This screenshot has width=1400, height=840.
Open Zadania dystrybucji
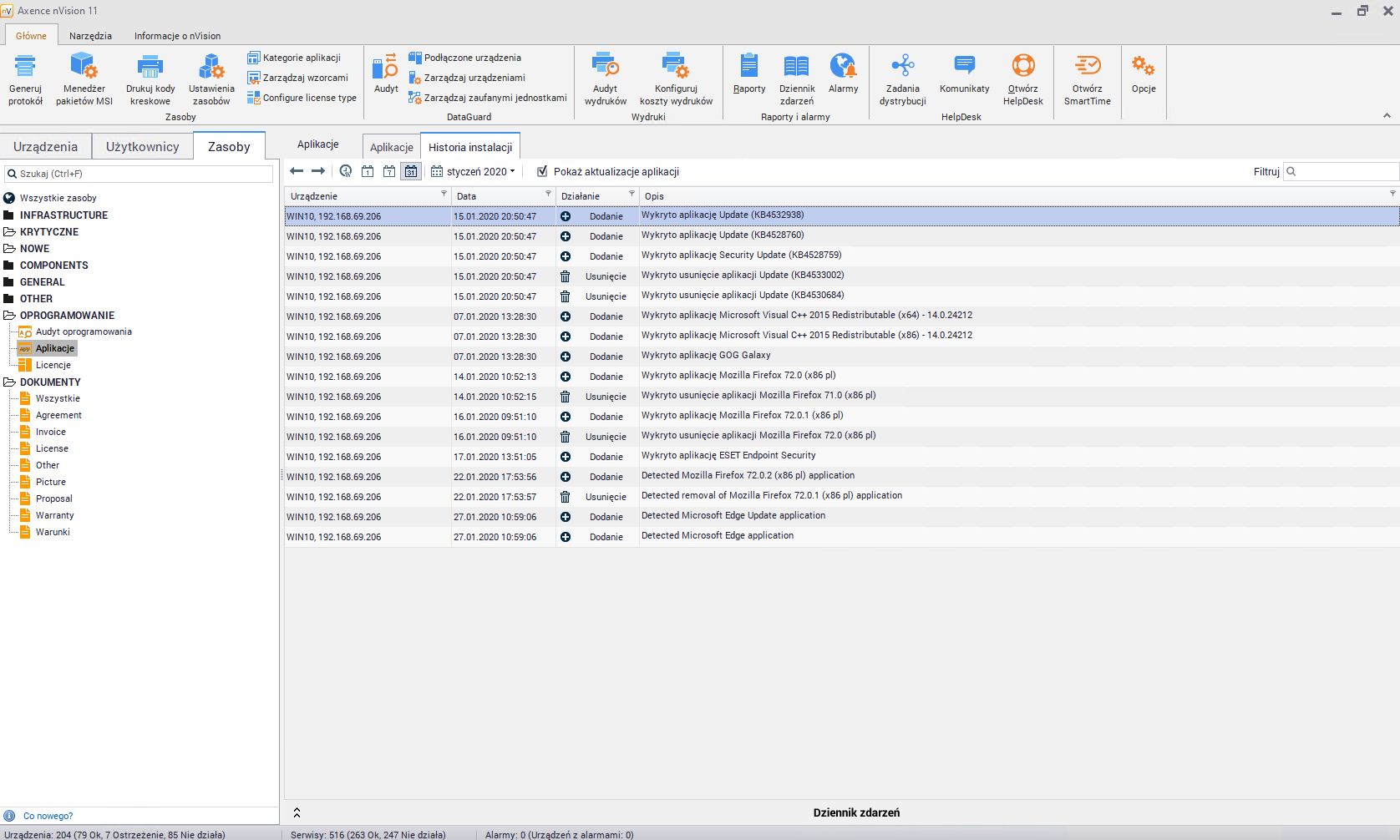(x=902, y=67)
